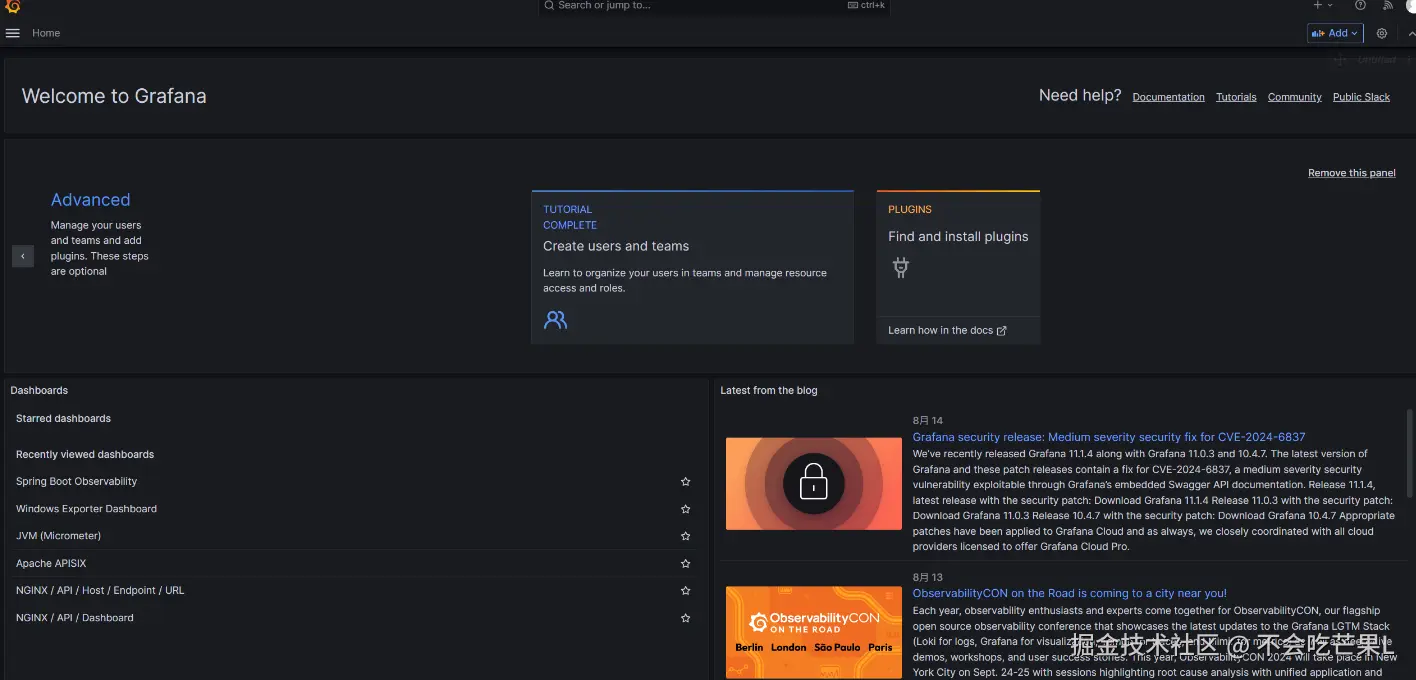This screenshot has height=680, width=1416.
Task: Click the Advanced heading
Action: pos(90,200)
